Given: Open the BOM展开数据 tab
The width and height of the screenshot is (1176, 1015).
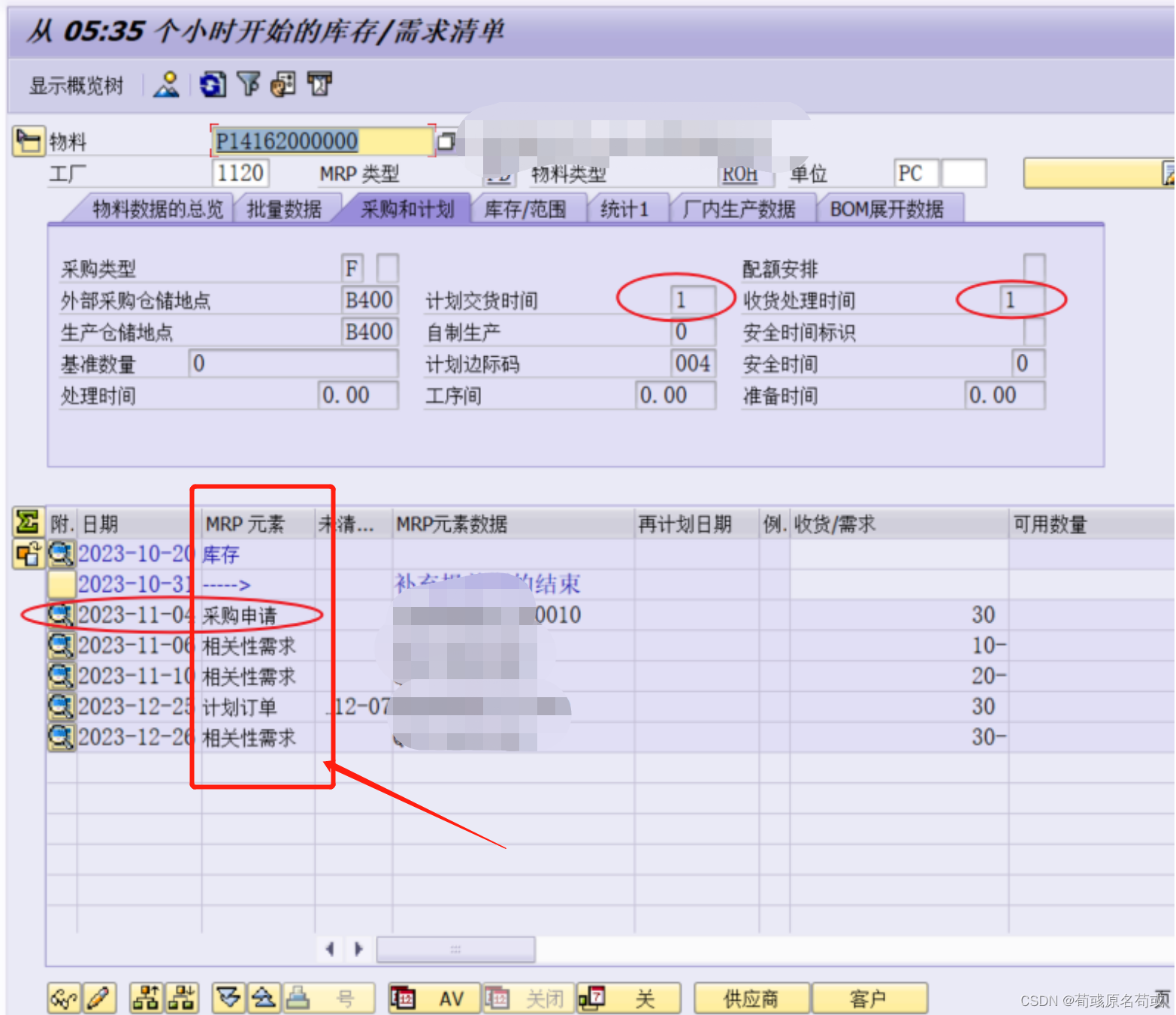Looking at the screenshot, I should coord(887,209).
